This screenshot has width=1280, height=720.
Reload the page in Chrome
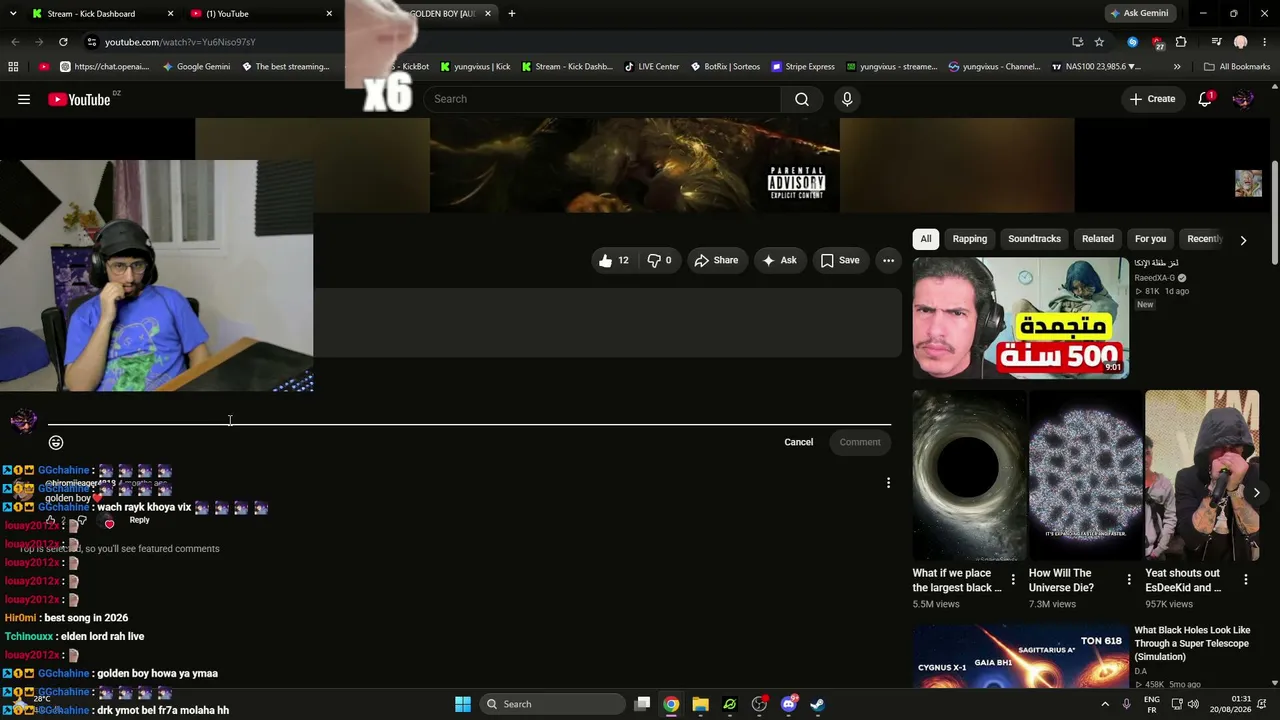(63, 42)
